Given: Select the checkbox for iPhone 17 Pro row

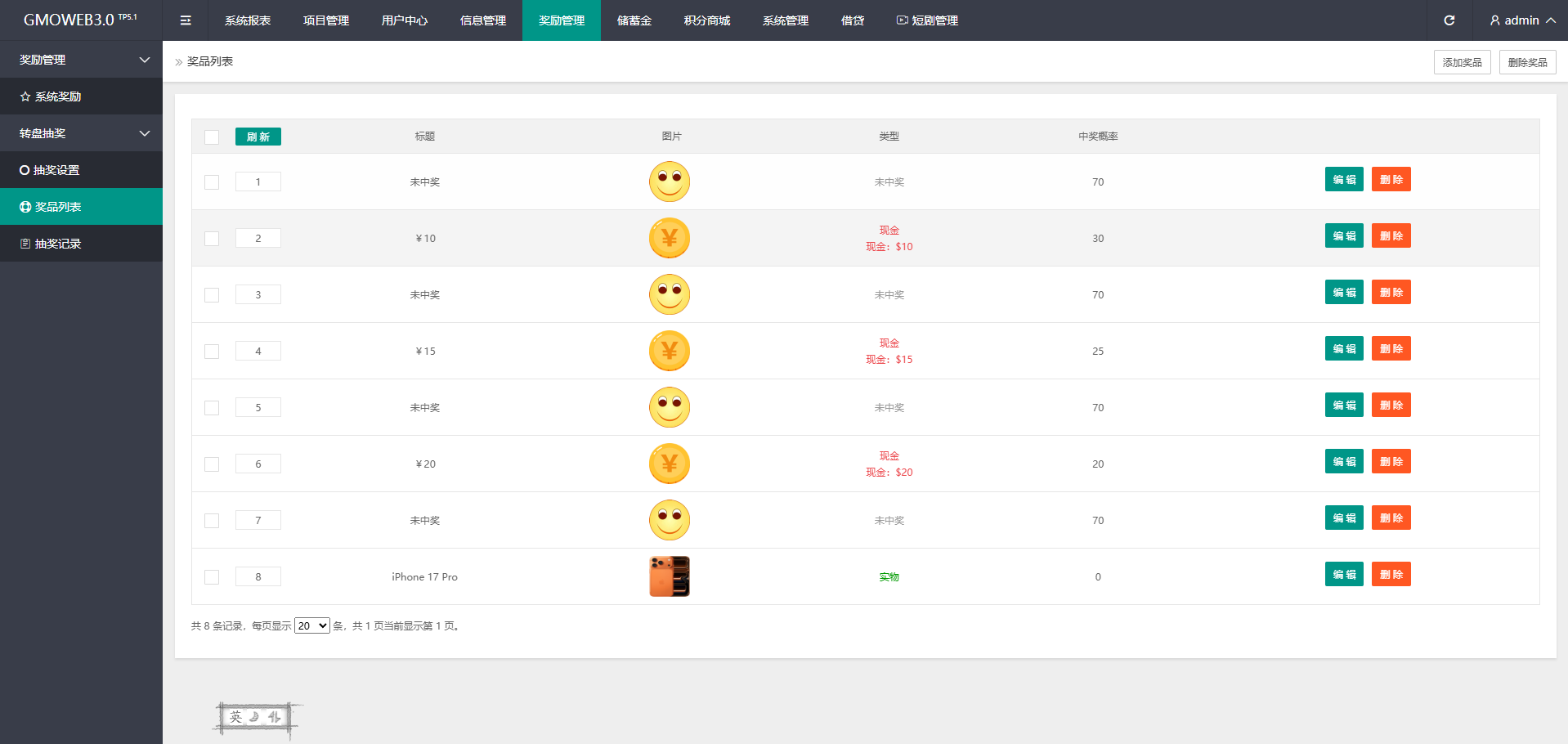Looking at the screenshot, I should [x=212, y=577].
